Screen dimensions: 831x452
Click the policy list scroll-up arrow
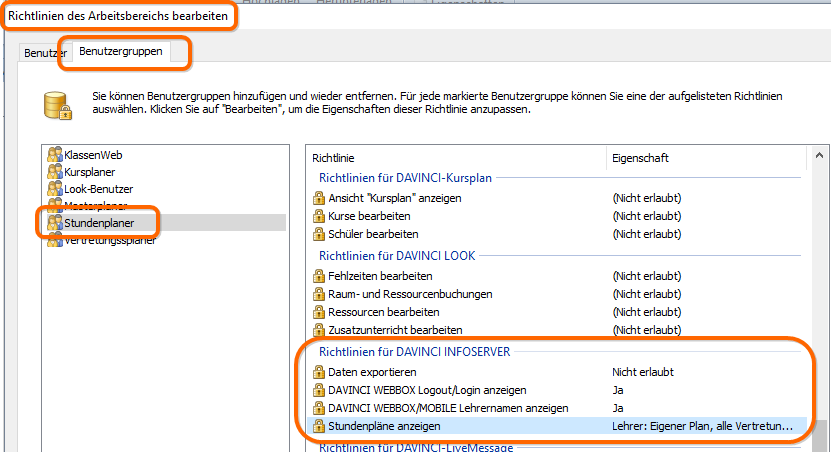coord(819,155)
